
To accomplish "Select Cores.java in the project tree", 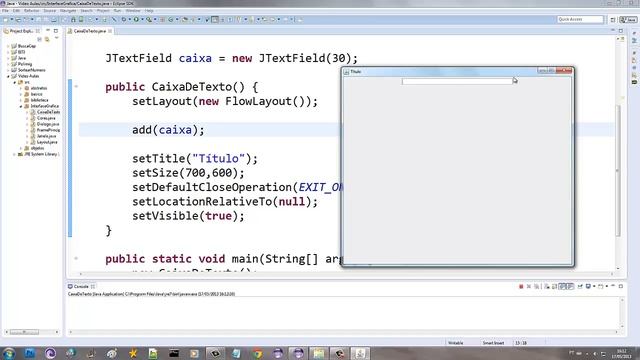I will coord(46,118).
